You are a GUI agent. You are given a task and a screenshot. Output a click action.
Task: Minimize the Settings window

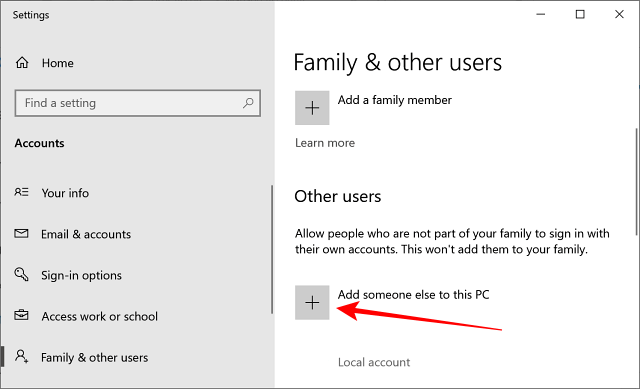(x=541, y=14)
